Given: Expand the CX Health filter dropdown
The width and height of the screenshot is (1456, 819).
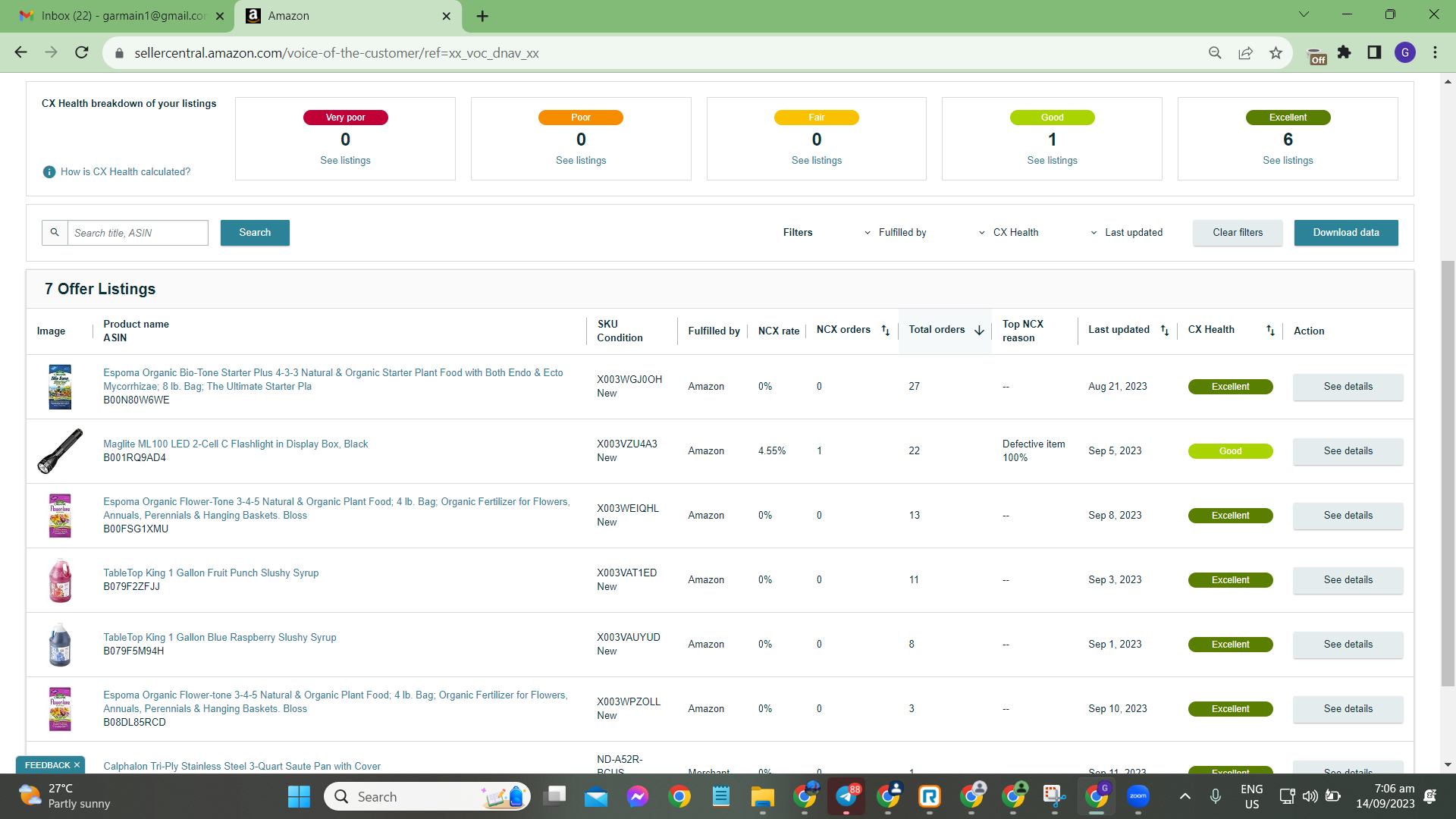Looking at the screenshot, I should [x=1009, y=233].
